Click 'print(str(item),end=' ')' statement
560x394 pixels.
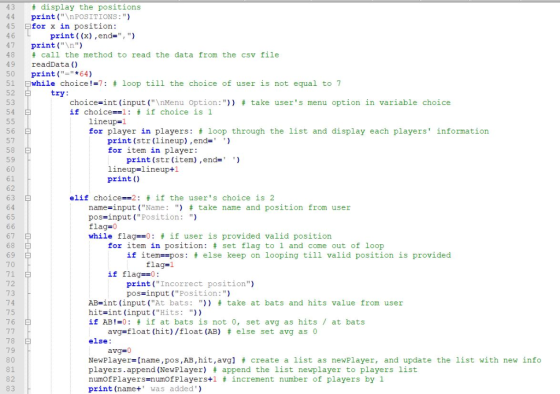[x=183, y=160]
